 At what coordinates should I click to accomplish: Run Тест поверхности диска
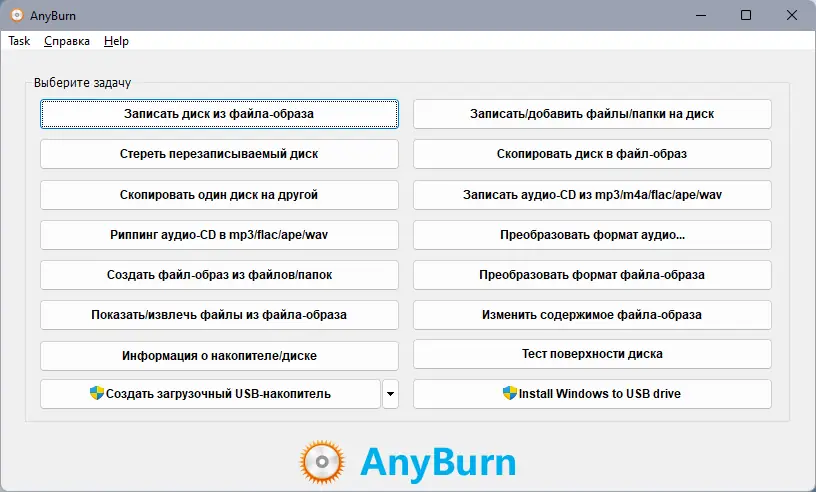[x=592, y=354]
